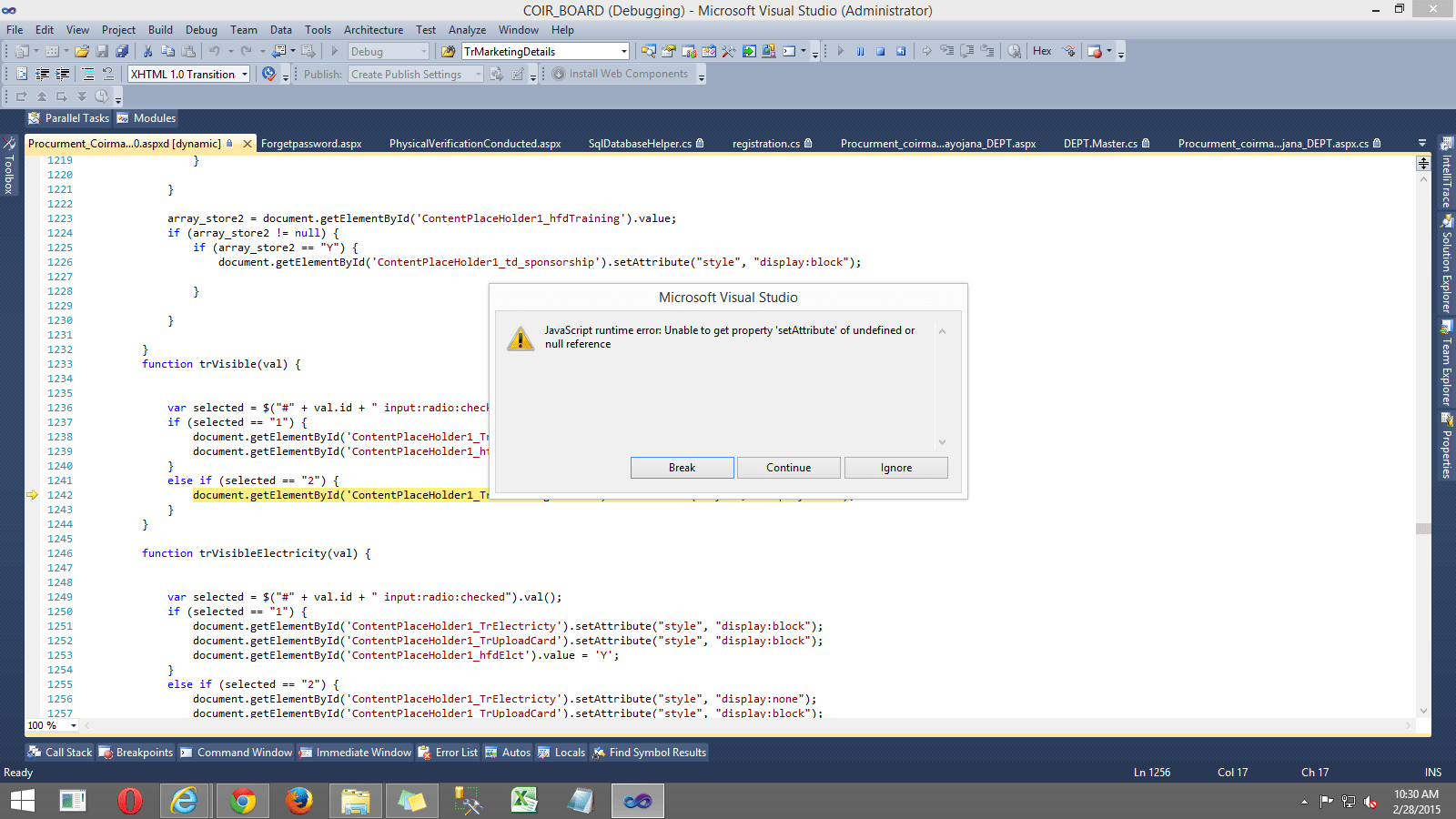Pause execution with the Break All icon

click(860, 51)
